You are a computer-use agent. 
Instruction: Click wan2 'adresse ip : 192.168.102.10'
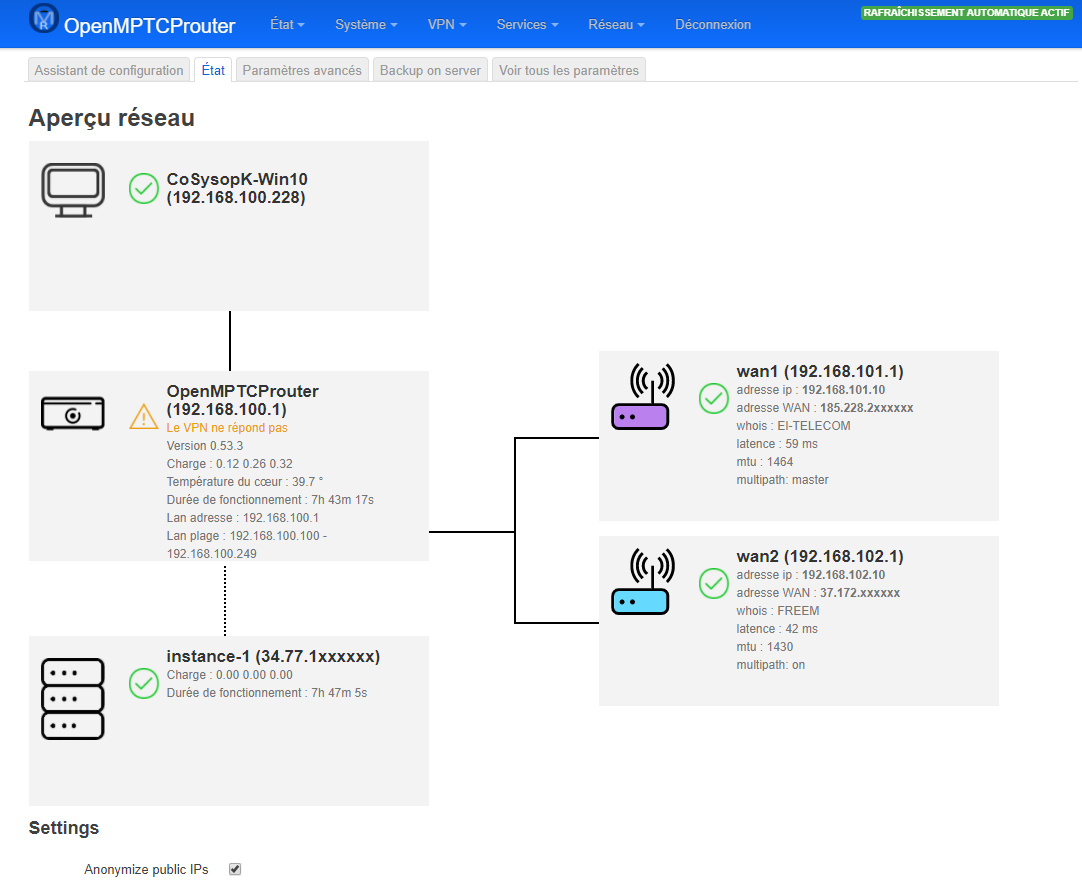[x=811, y=575]
